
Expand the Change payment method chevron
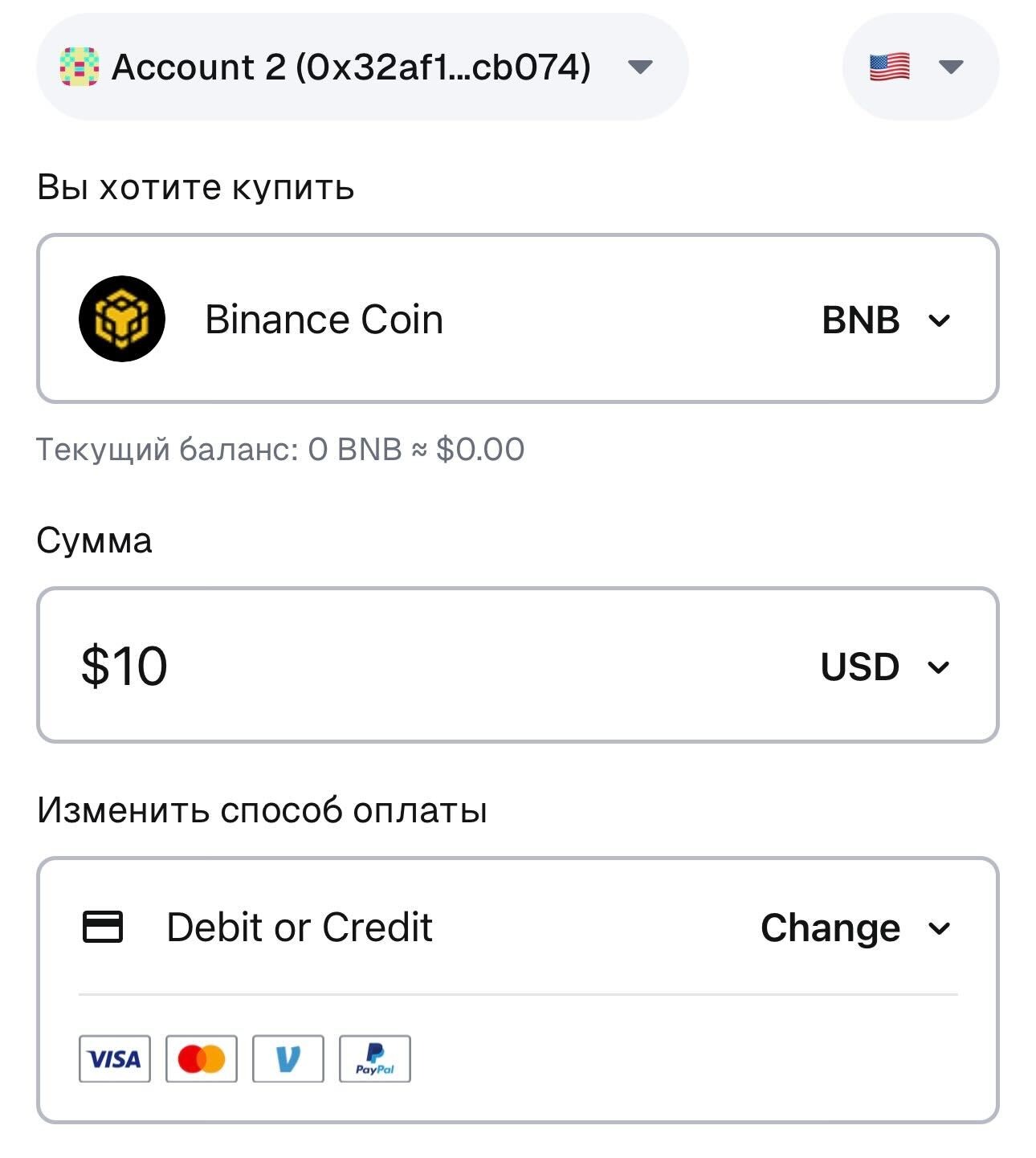click(939, 928)
